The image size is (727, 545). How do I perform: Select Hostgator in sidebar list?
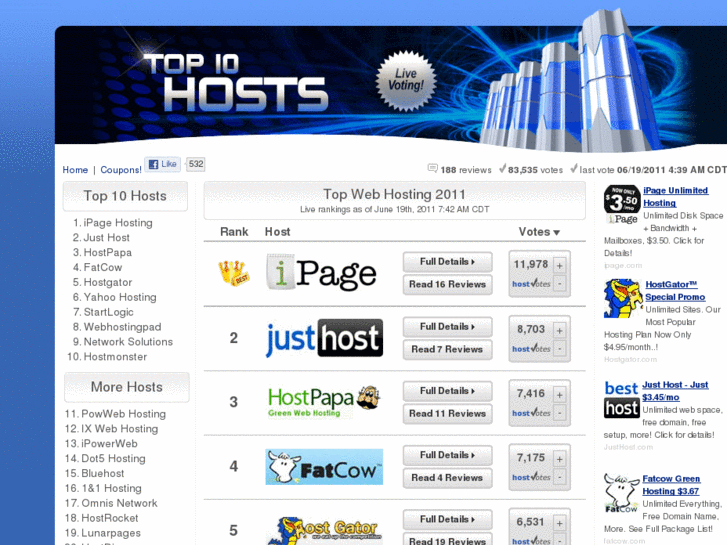[x=108, y=282]
